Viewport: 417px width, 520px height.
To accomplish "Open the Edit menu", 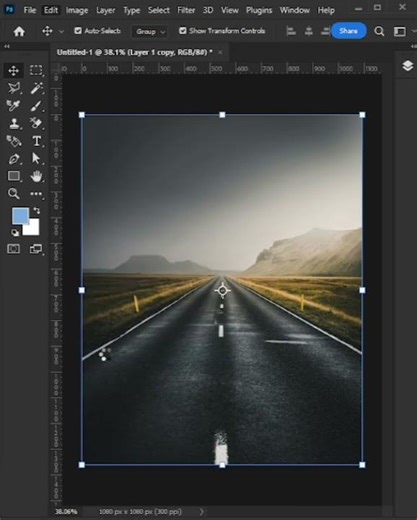I will pyautogui.click(x=51, y=10).
